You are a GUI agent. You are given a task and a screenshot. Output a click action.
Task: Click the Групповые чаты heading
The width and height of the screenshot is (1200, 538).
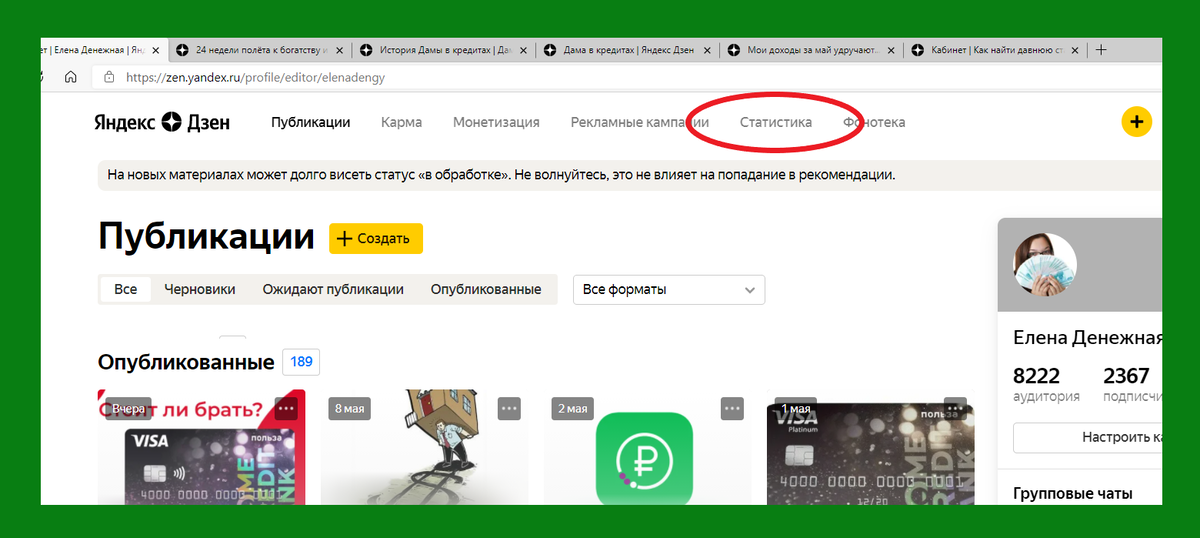click(x=1073, y=493)
